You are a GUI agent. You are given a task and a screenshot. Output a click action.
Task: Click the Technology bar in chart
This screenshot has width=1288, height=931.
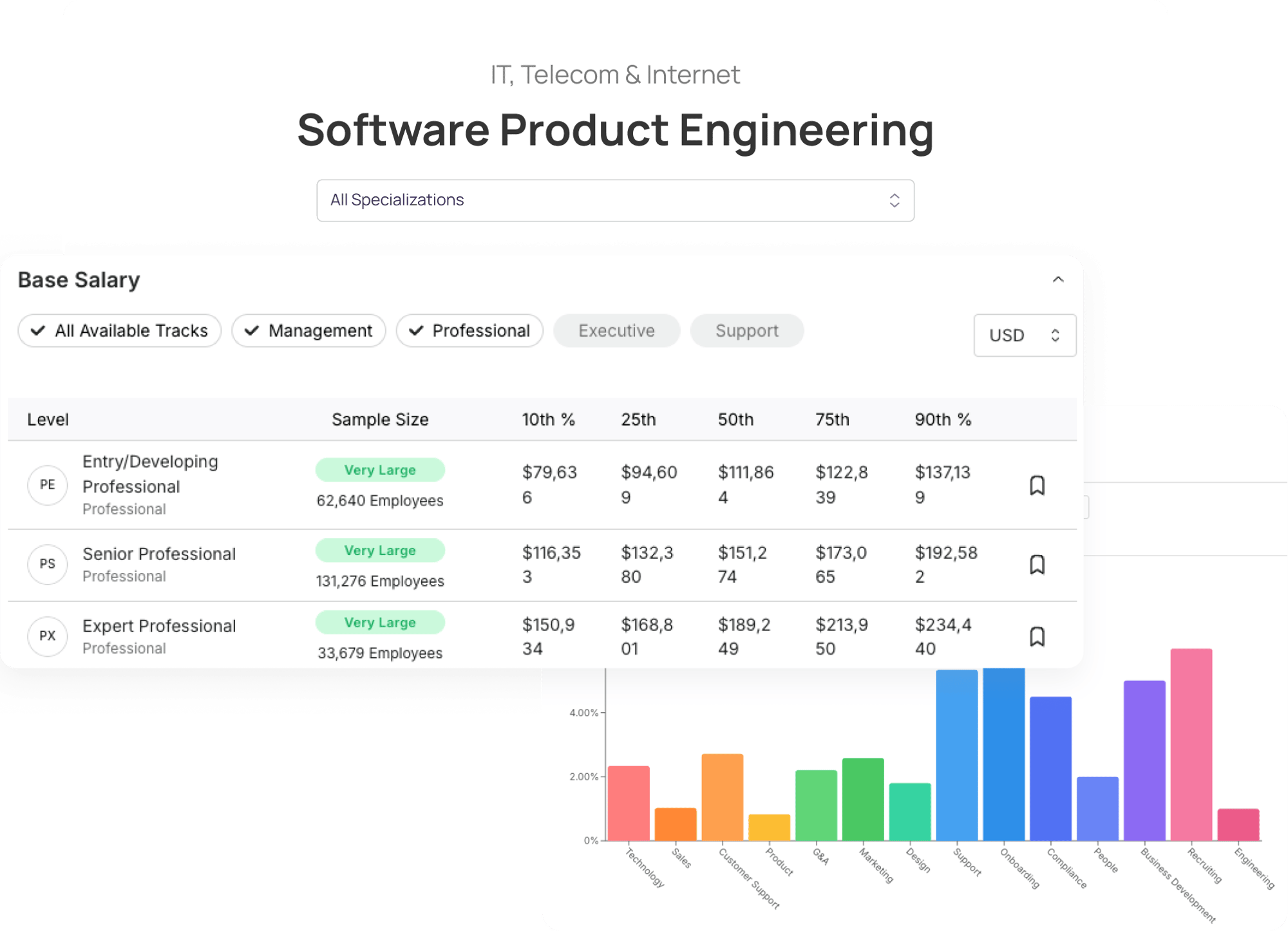629,803
